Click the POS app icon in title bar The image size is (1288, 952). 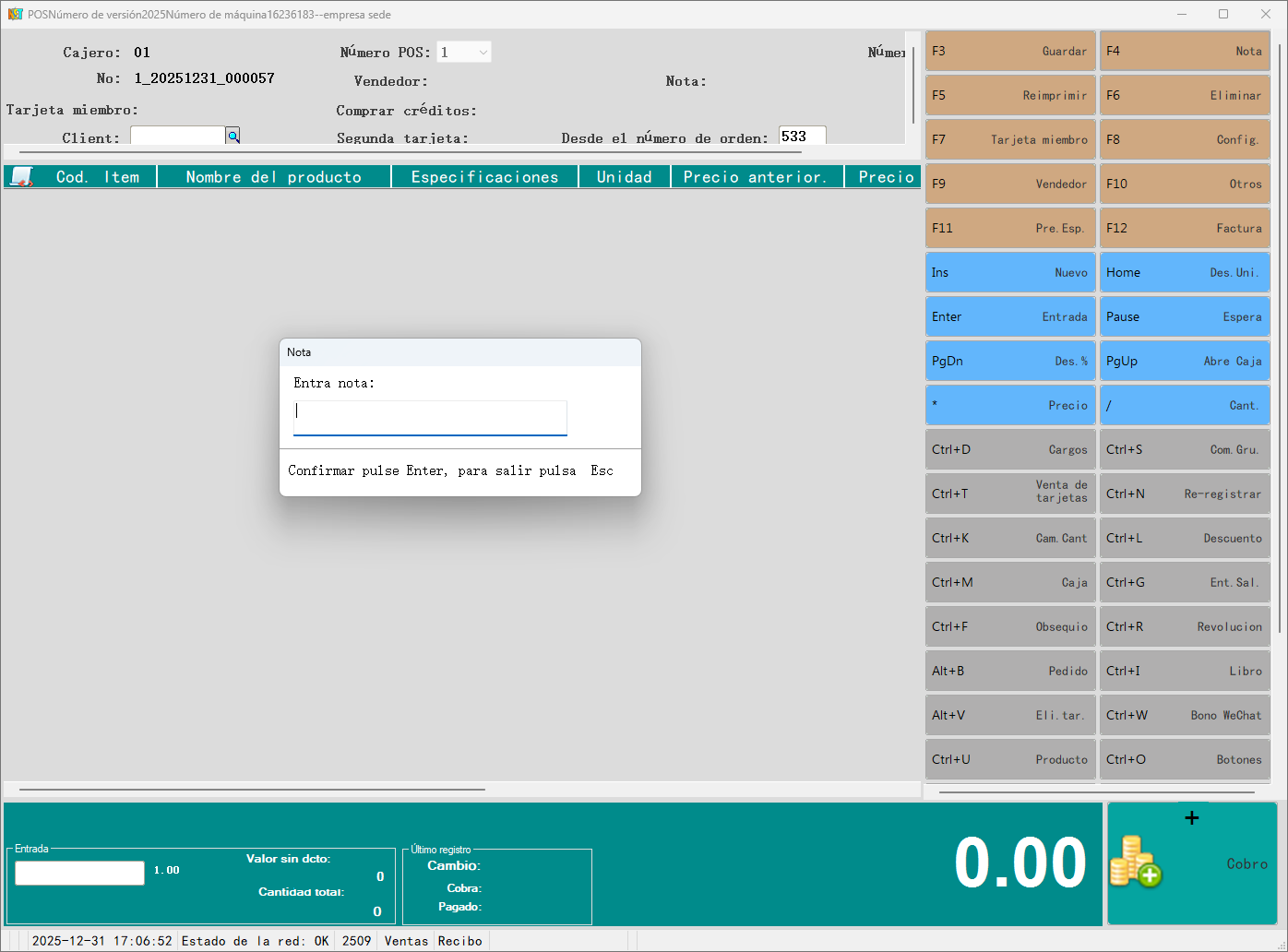(x=15, y=14)
